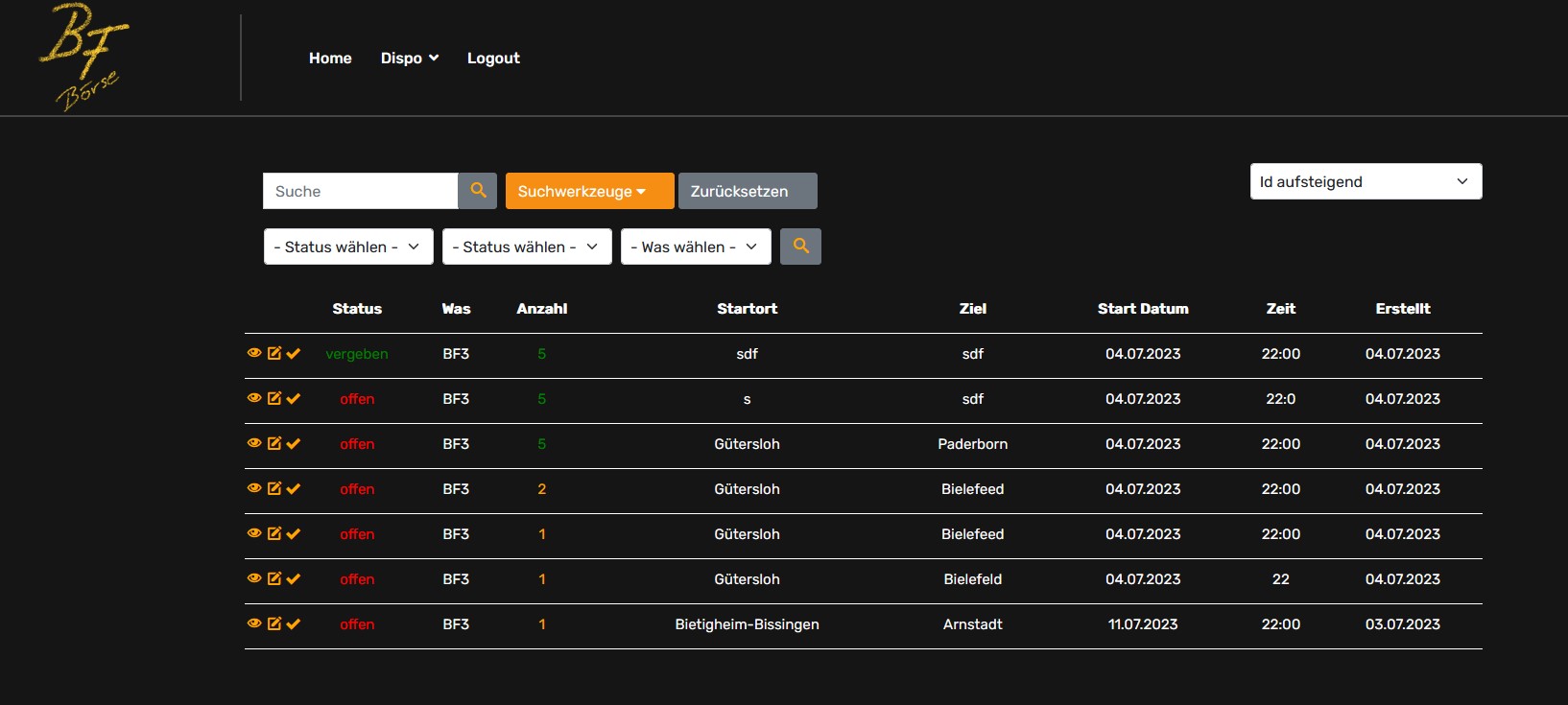Open the Id aufsteigend sort dropdown
Image resolution: width=1568 pixels, height=705 pixels.
point(1366,181)
